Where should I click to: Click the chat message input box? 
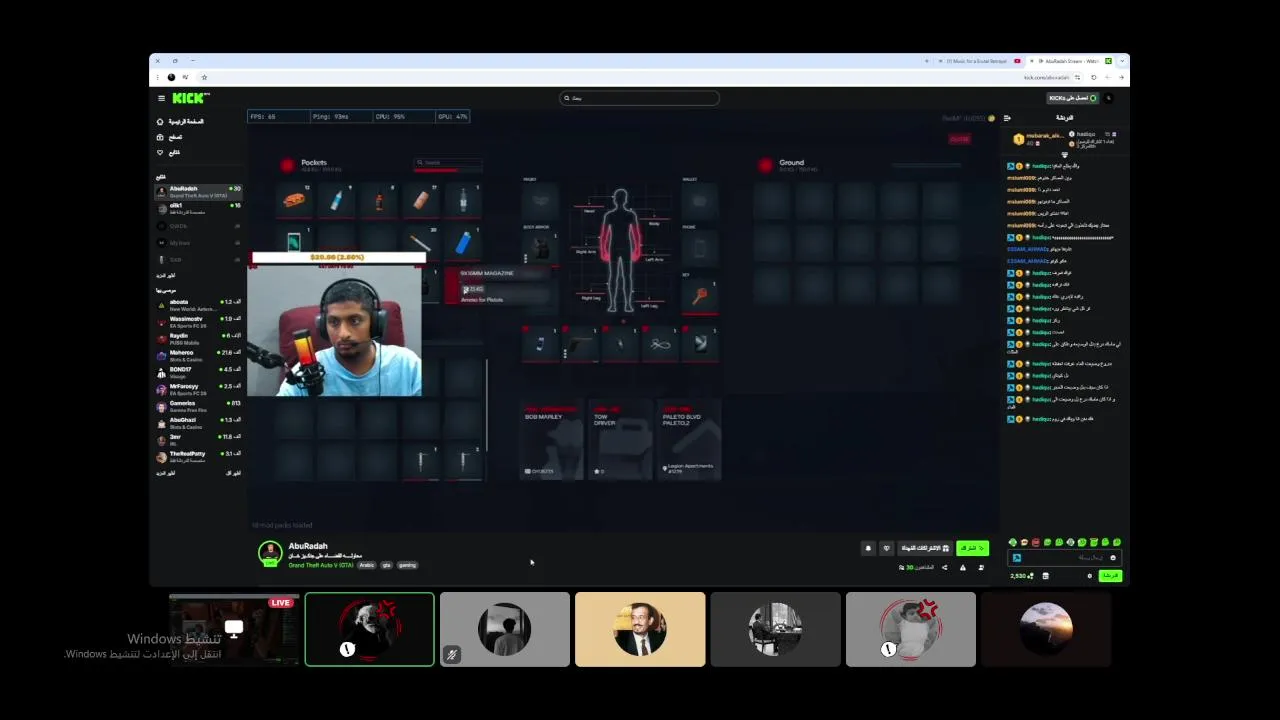pos(1065,558)
